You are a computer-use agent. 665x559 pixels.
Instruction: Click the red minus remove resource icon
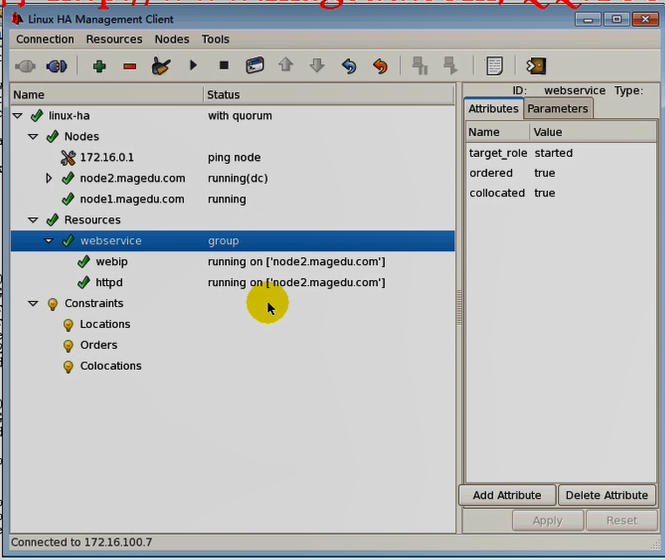click(130, 67)
